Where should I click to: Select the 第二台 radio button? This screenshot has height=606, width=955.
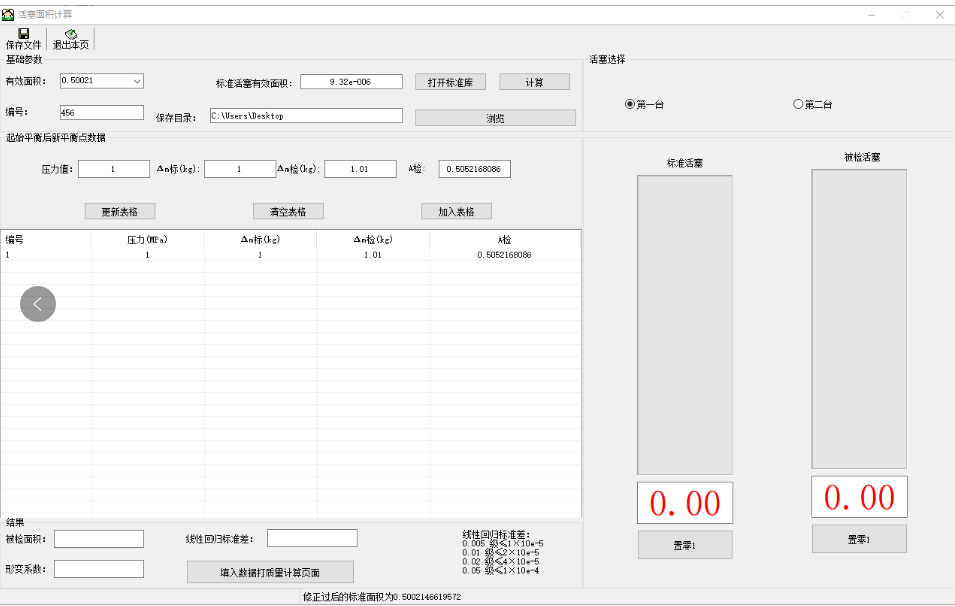798,104
